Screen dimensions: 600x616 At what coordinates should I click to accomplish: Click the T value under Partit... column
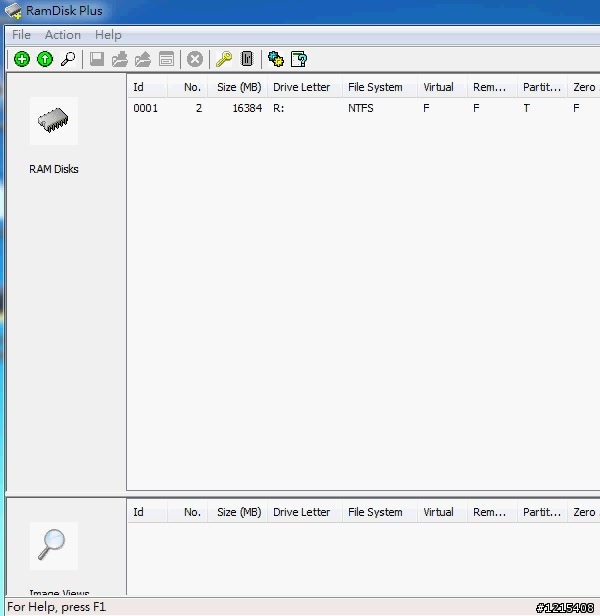[527, 108]
